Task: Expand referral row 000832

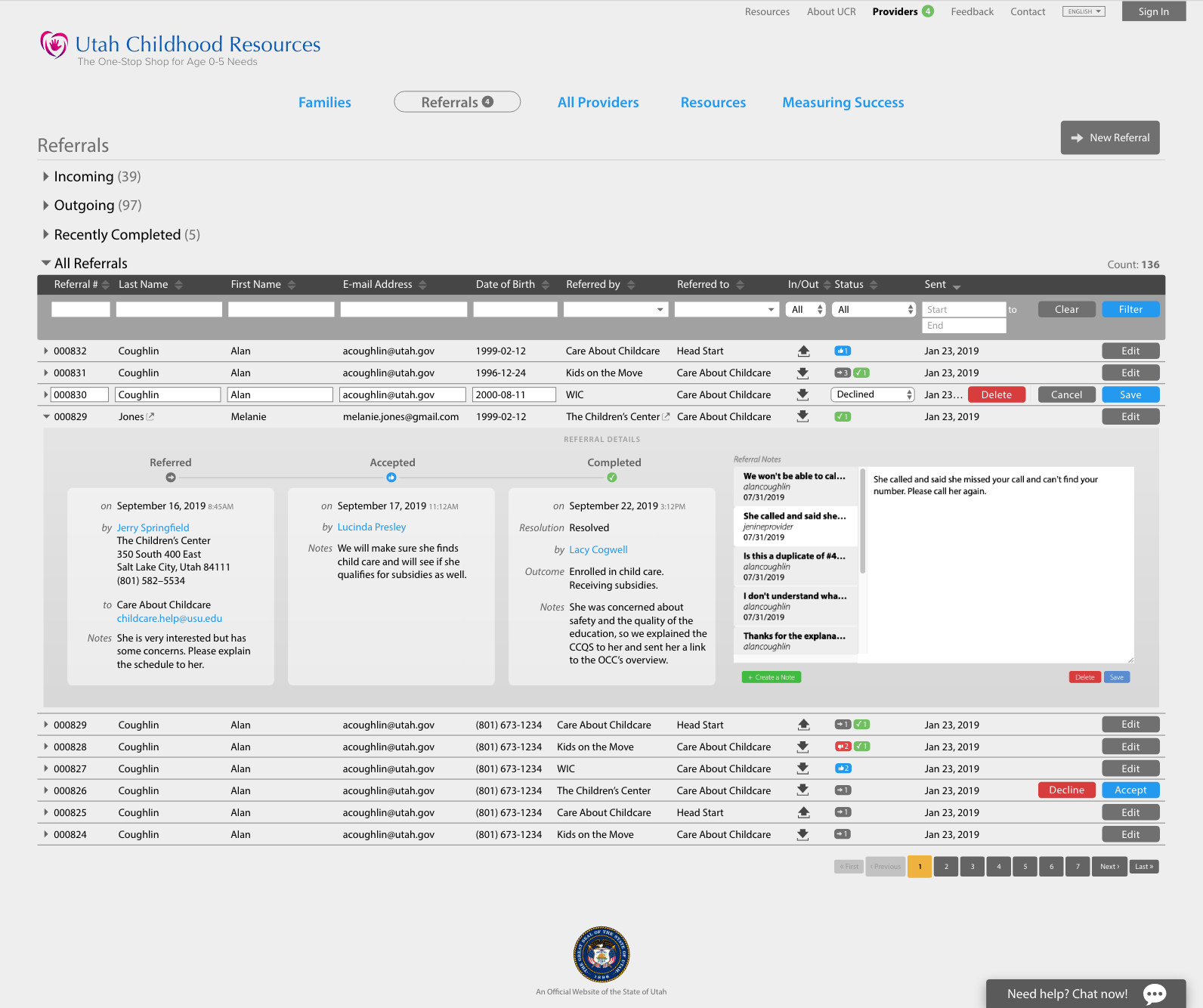Action: coord(46,351)
